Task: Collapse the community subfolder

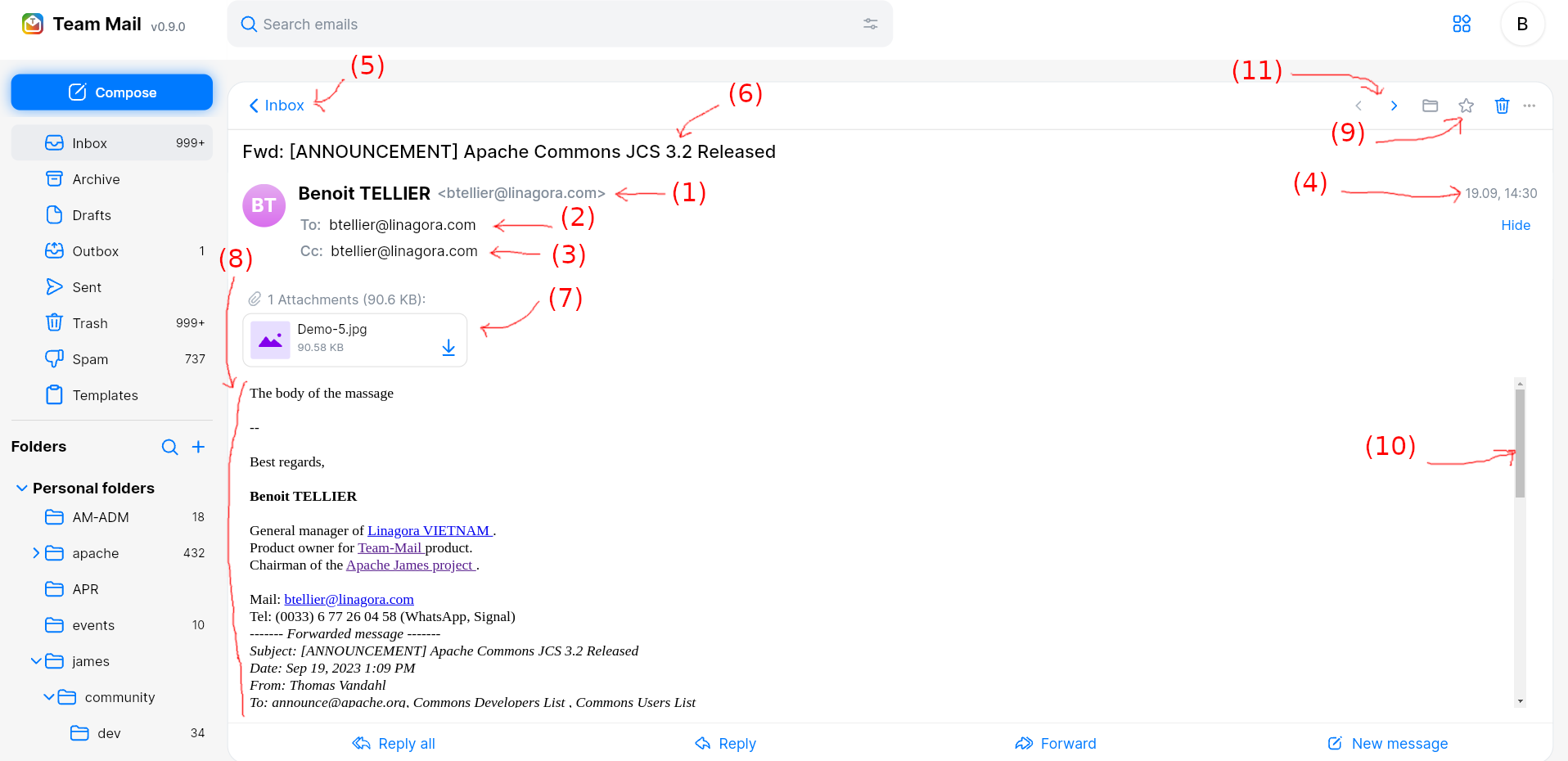Action: tap(49, 697)
